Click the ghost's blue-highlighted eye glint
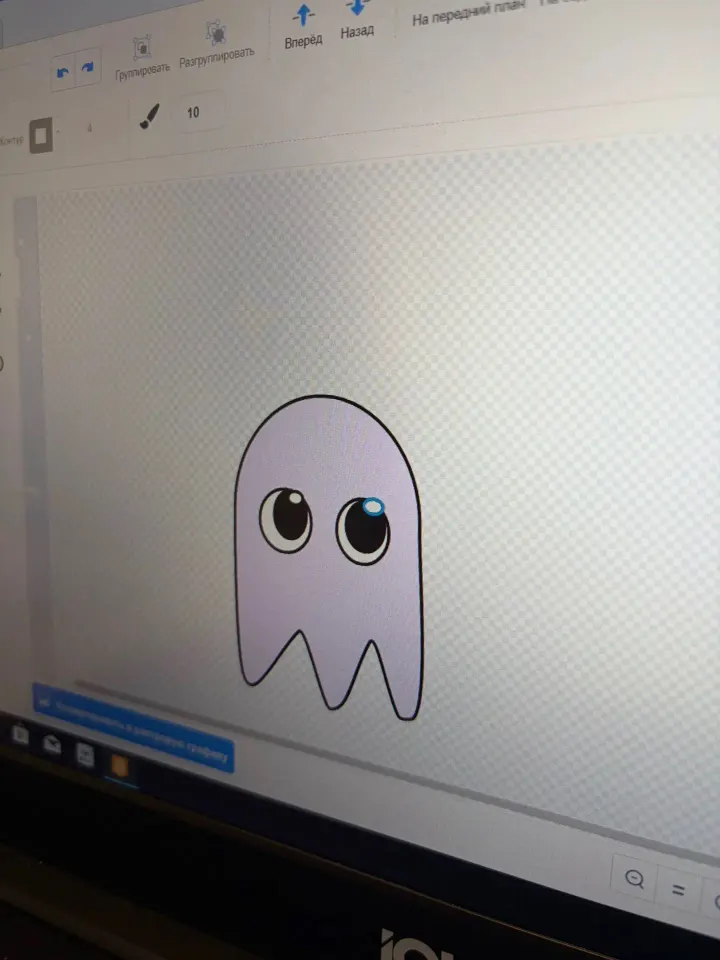The height and width of the screenshot is (960, 720). pyautogui.click(x=373, y=507)
